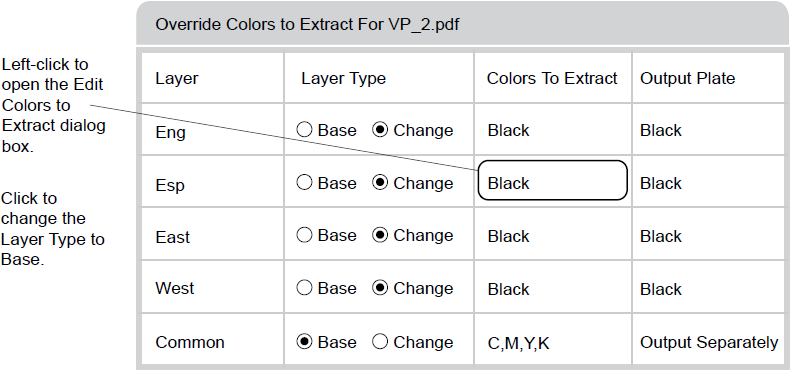Screen dimensions: 791x373
Task: Select Change radio for Eng layer
Action: pos(380,130)
